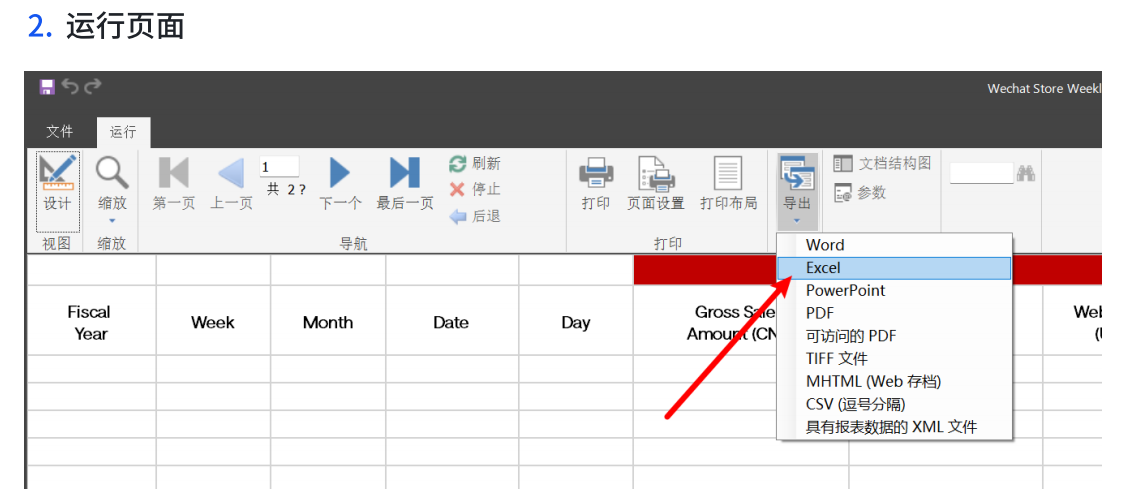The width and height of the screenshot is (1125, 498).
Task: Click the 打印 printer icon
Action: [596, 173]
